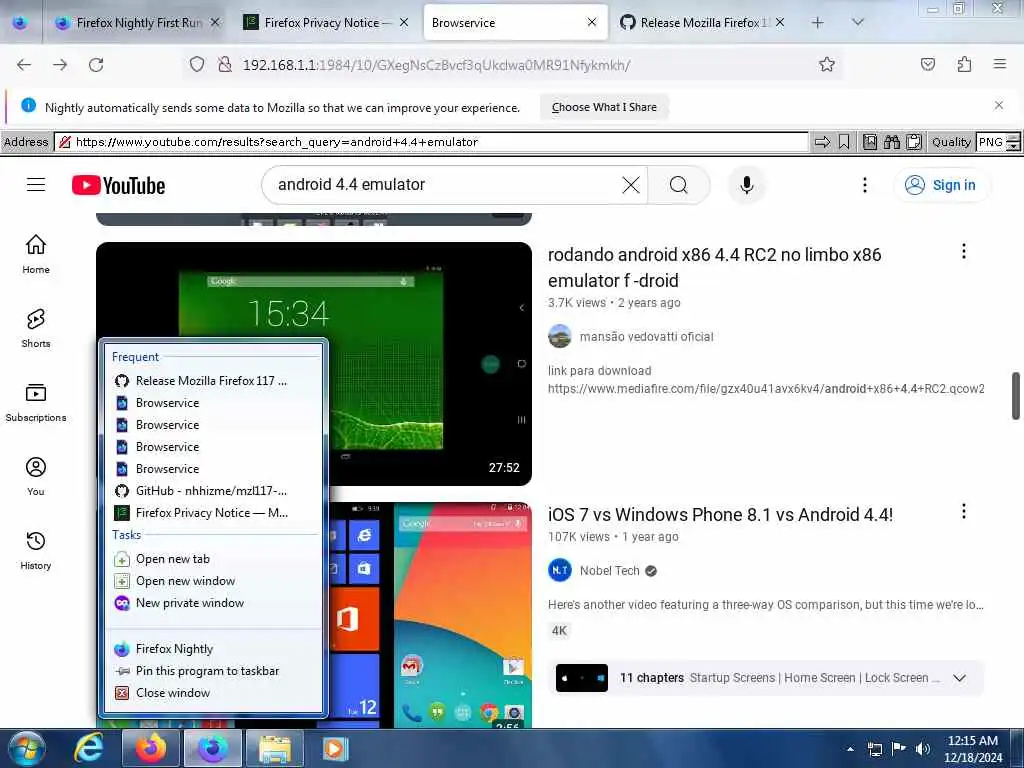Click the Nobel Tech channel name
Screen dimensions: 1024x768
609,570
